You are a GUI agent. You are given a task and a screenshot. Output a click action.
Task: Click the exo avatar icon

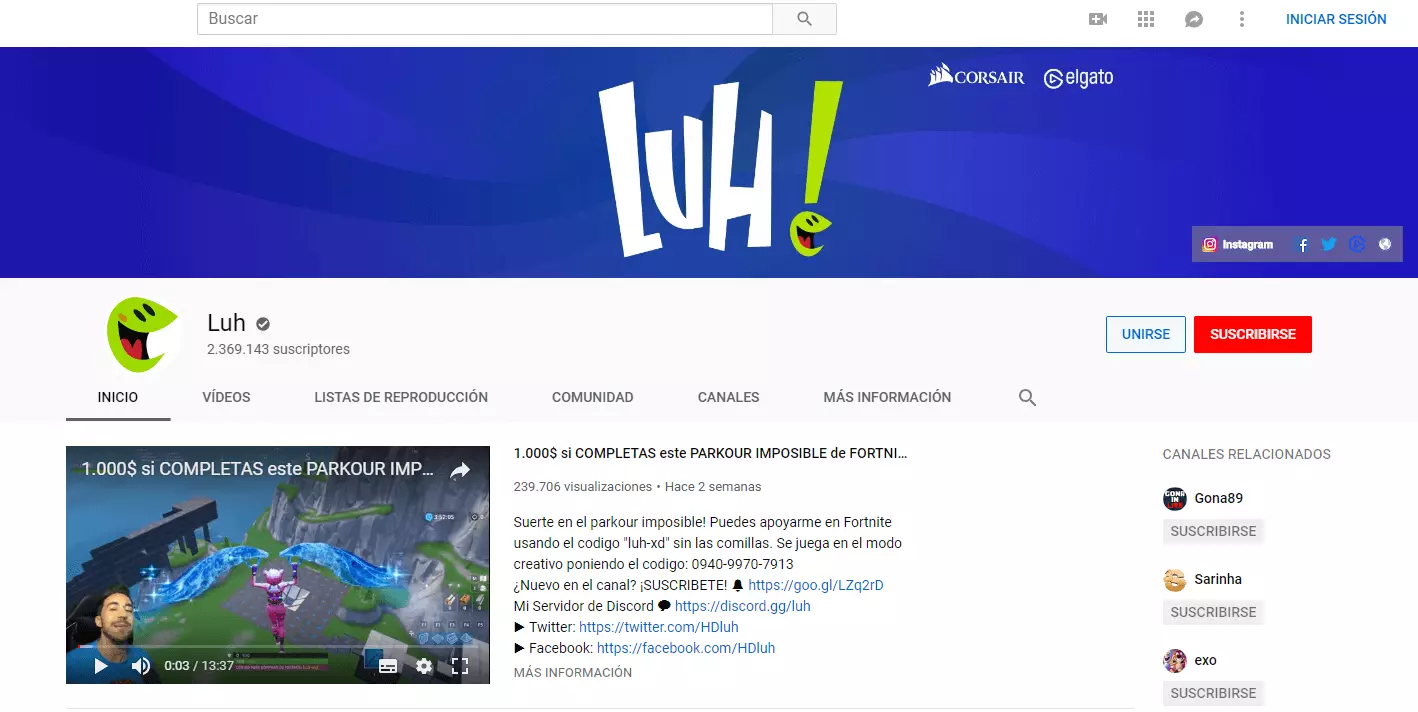[x=1175, y=661]
